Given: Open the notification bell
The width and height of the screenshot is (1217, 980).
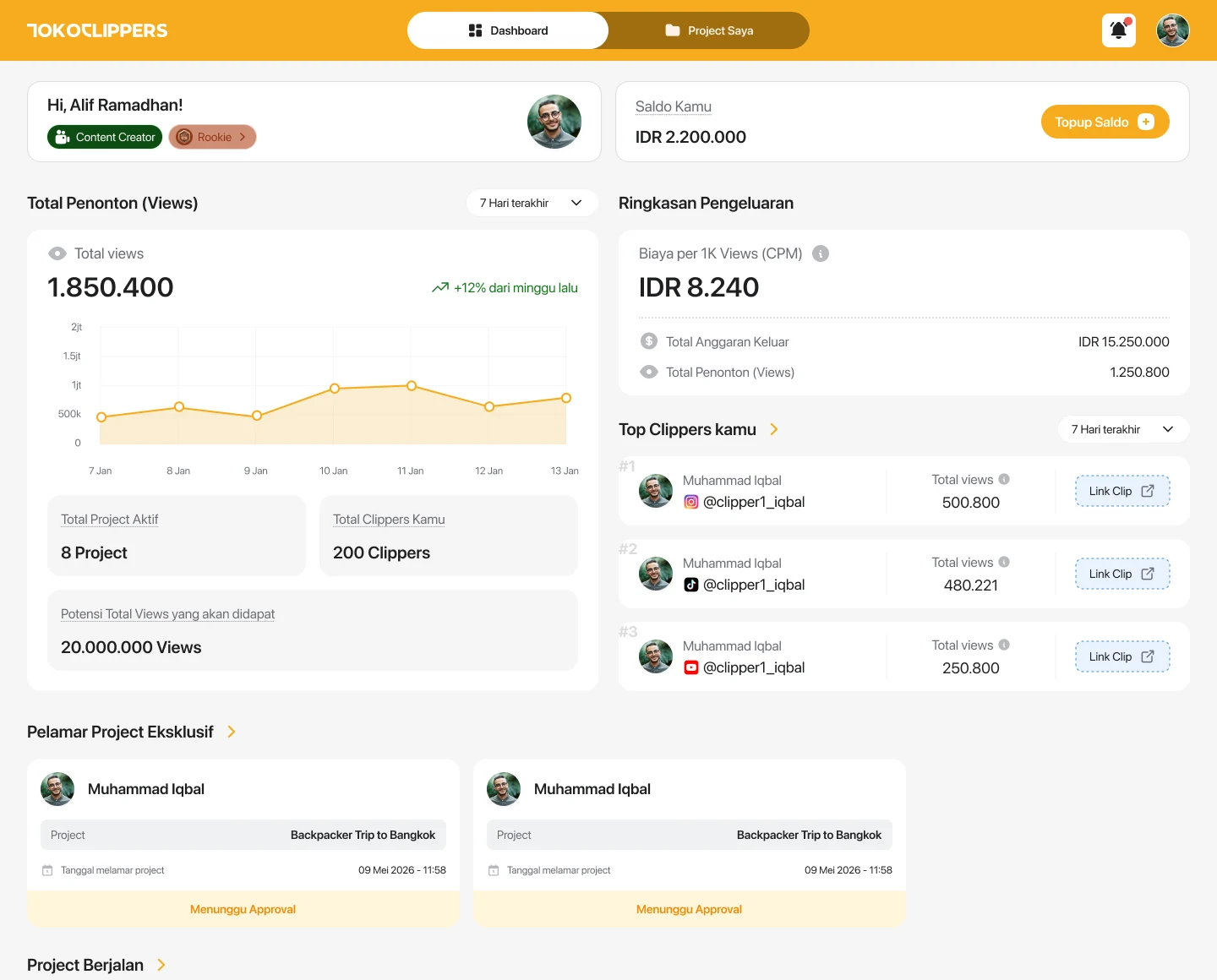Looking at the screenshot, I should pos(1118,30).
